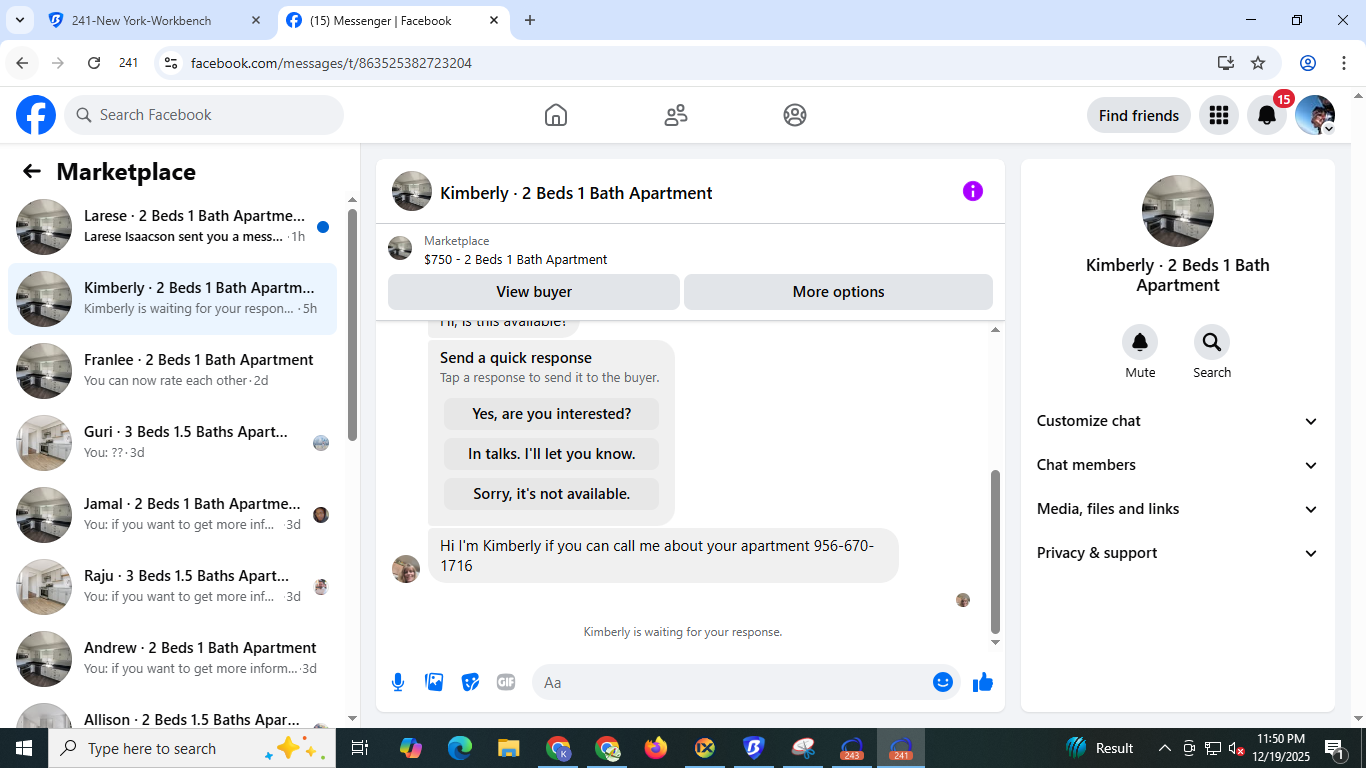This screenshot has width=1366, height=768.
Task: Open conversation information purple icon
Action: pos(973,191)
